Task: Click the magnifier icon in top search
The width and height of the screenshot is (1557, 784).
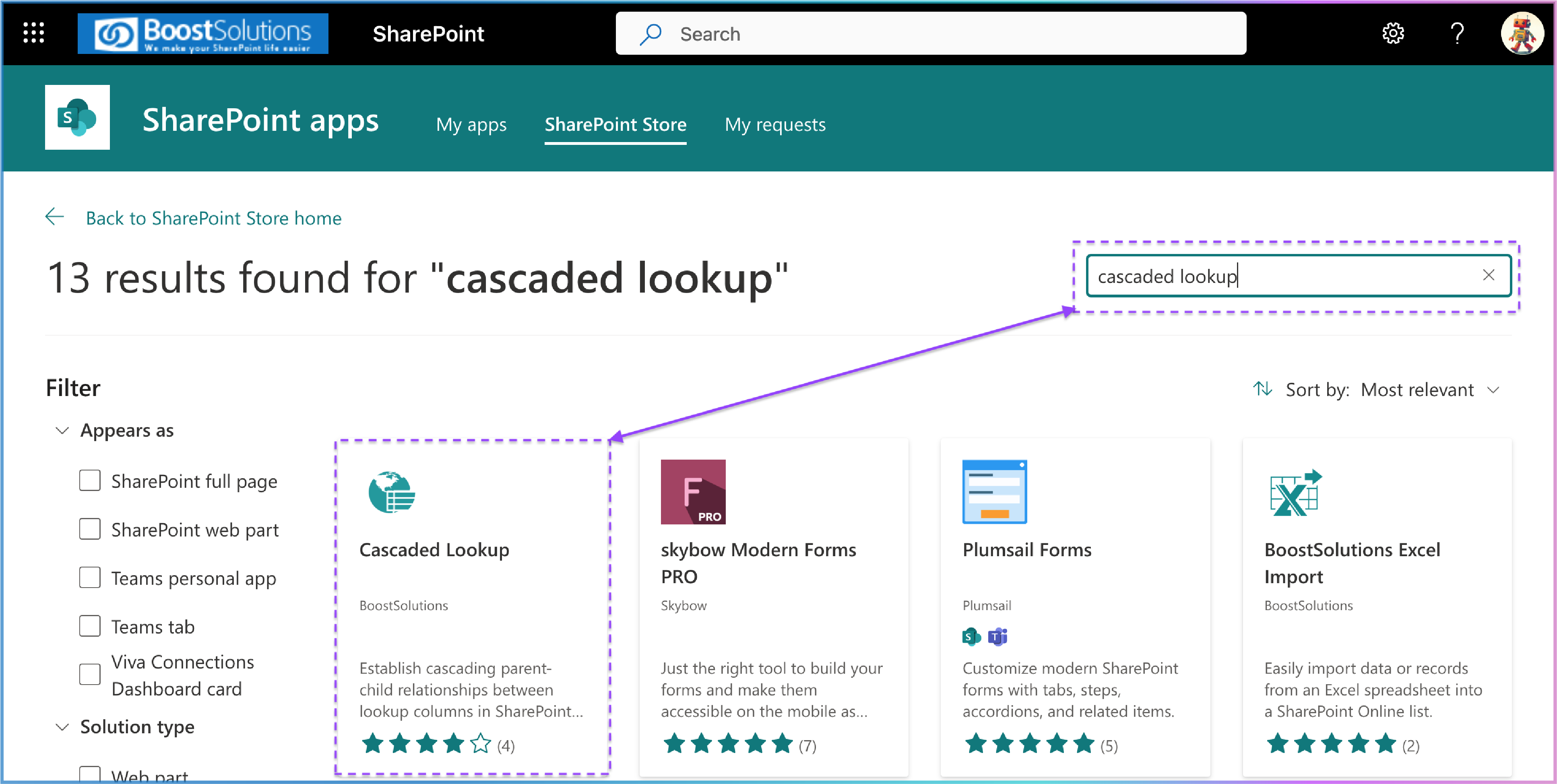Action: [x=651, y=34]
